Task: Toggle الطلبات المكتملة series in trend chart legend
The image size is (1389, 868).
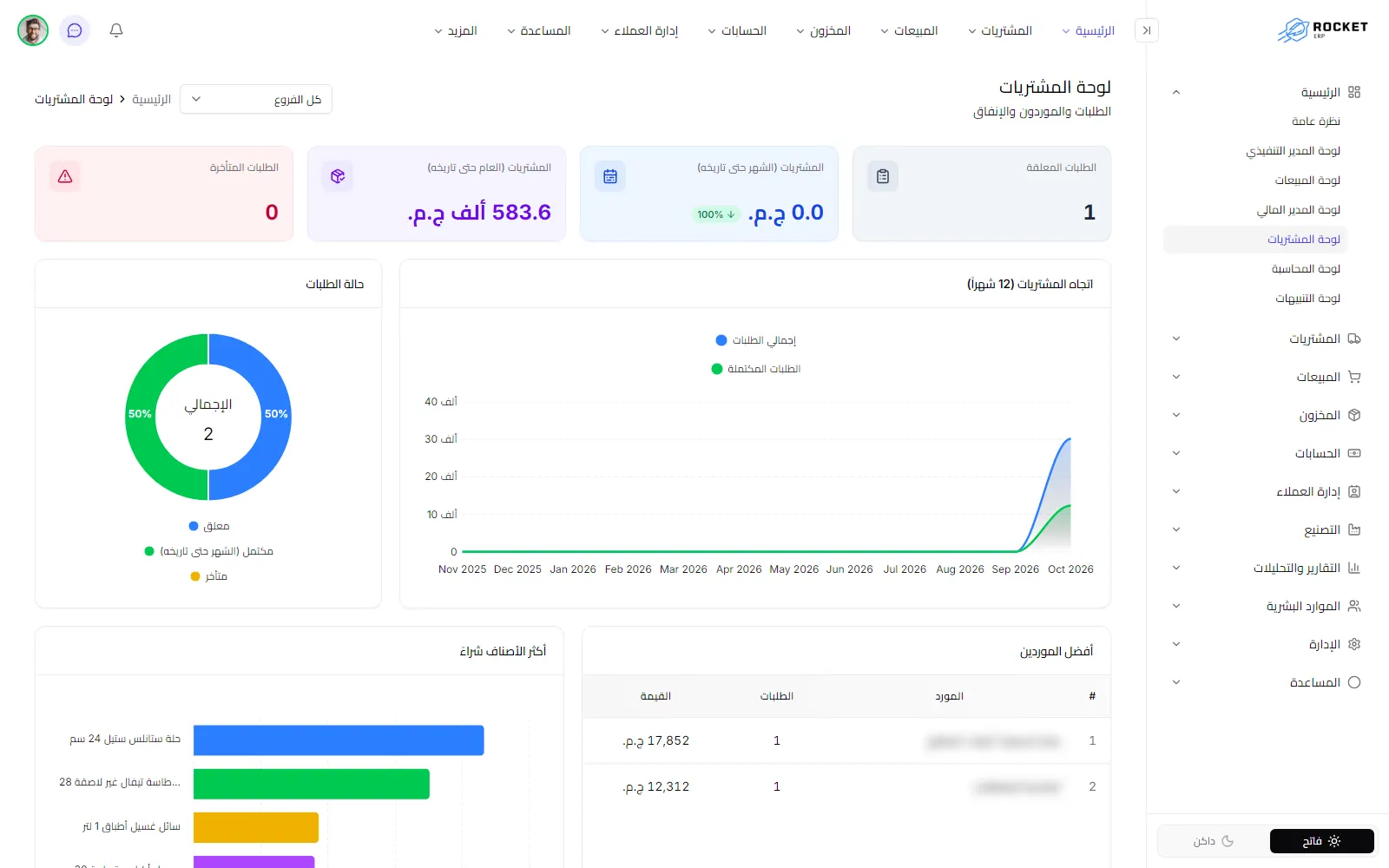Action: click(755, 369)
